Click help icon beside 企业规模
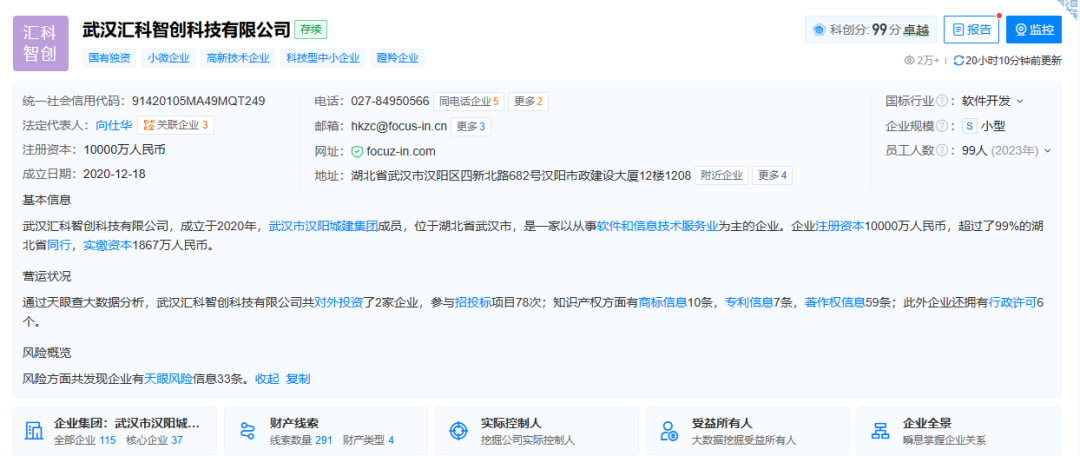This screenshot has height=456, width=1080. tap(941, 126)
